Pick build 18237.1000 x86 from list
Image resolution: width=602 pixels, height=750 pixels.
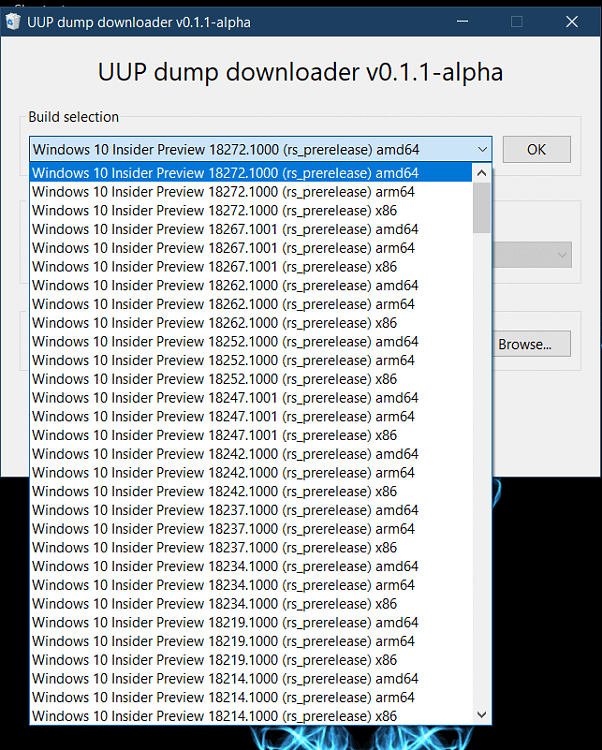[x=214, y=548]
